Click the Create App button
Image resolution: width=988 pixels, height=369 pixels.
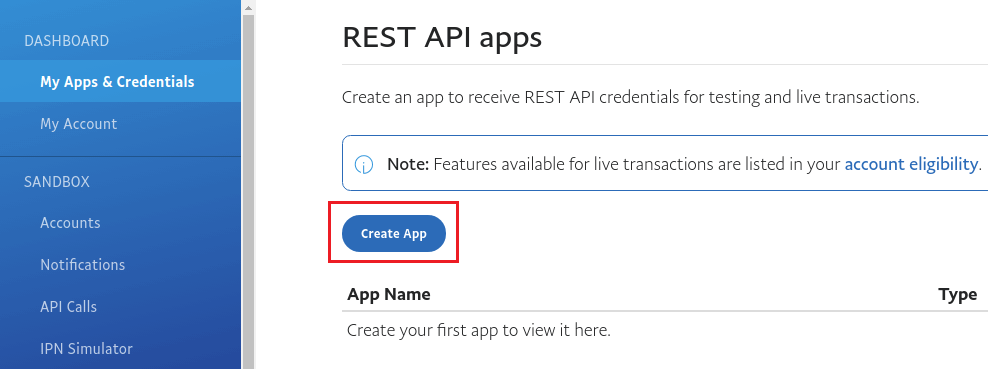tap(394, 234)
